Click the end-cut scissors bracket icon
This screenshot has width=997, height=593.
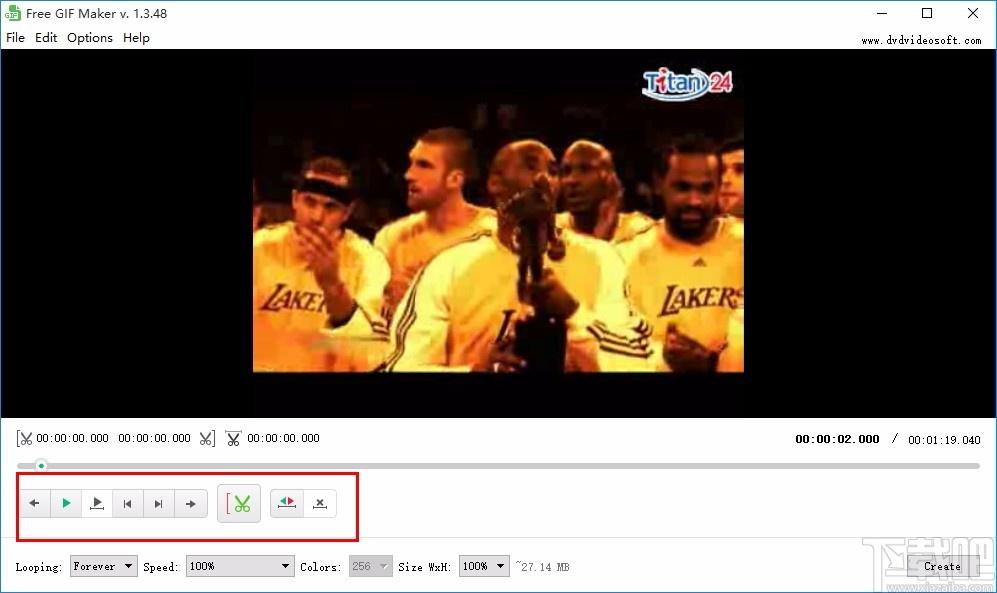(207, 439)
